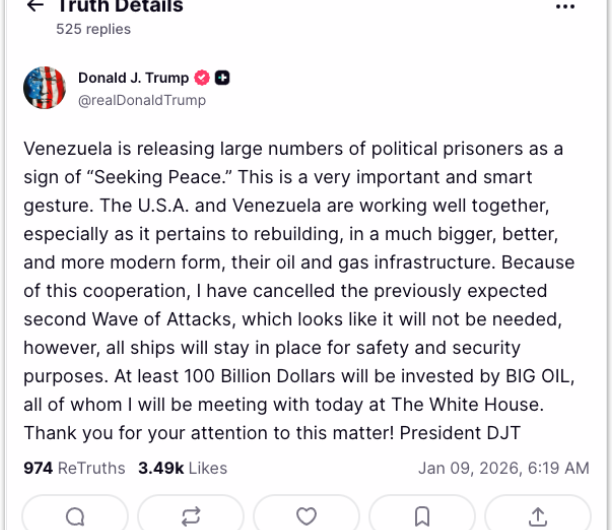Go back using the left arrow

pos(35,6)
